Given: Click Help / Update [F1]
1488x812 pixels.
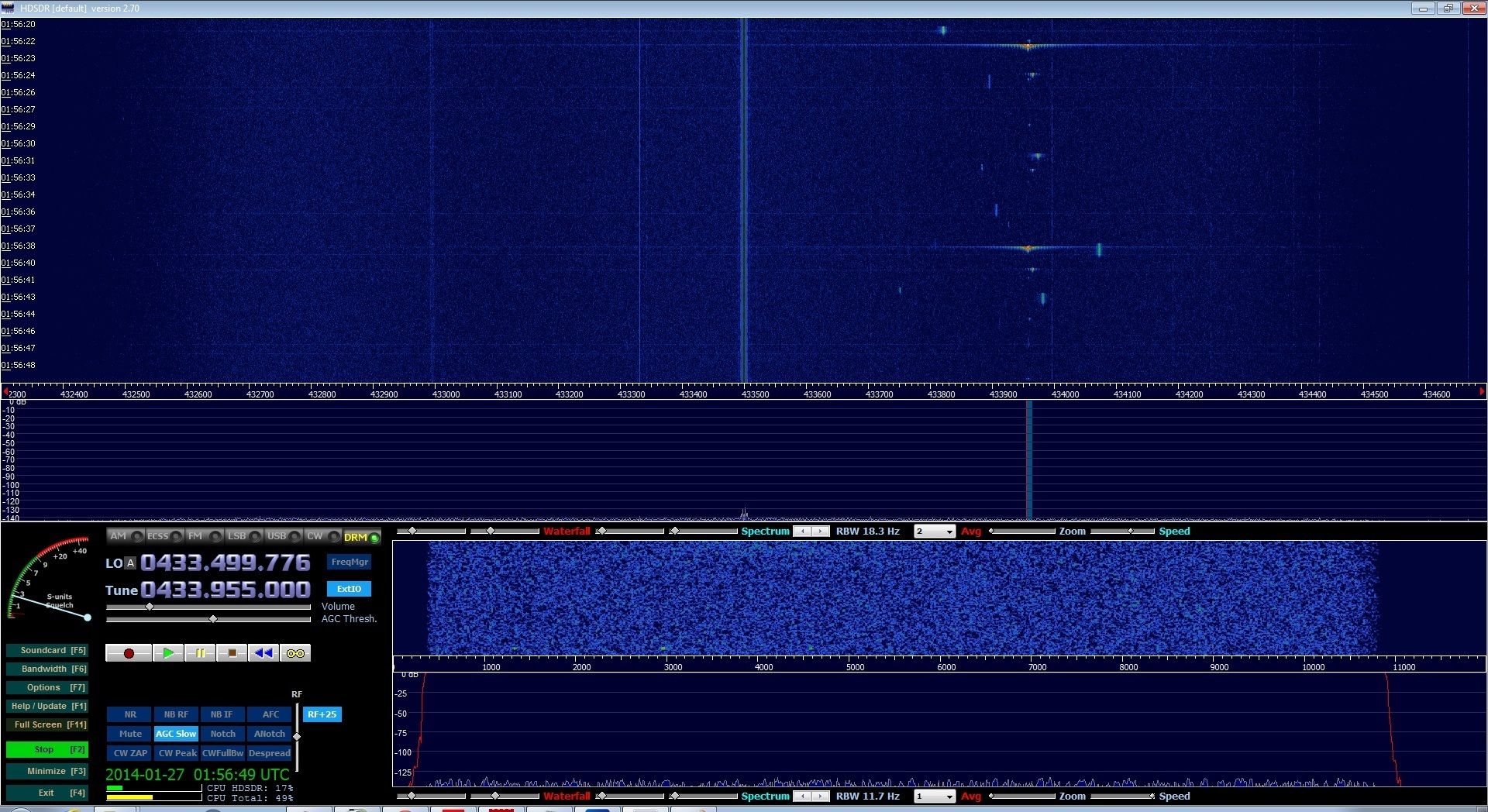Looking at the screenshot, I should [x=47, y=707].
